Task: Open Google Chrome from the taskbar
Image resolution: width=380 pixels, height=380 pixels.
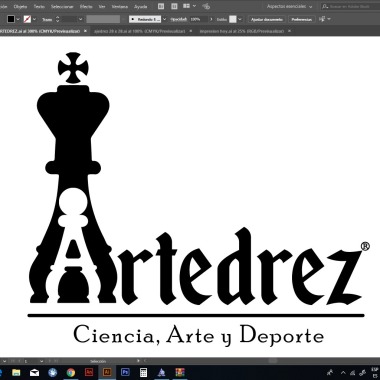Action: point(71,372)
